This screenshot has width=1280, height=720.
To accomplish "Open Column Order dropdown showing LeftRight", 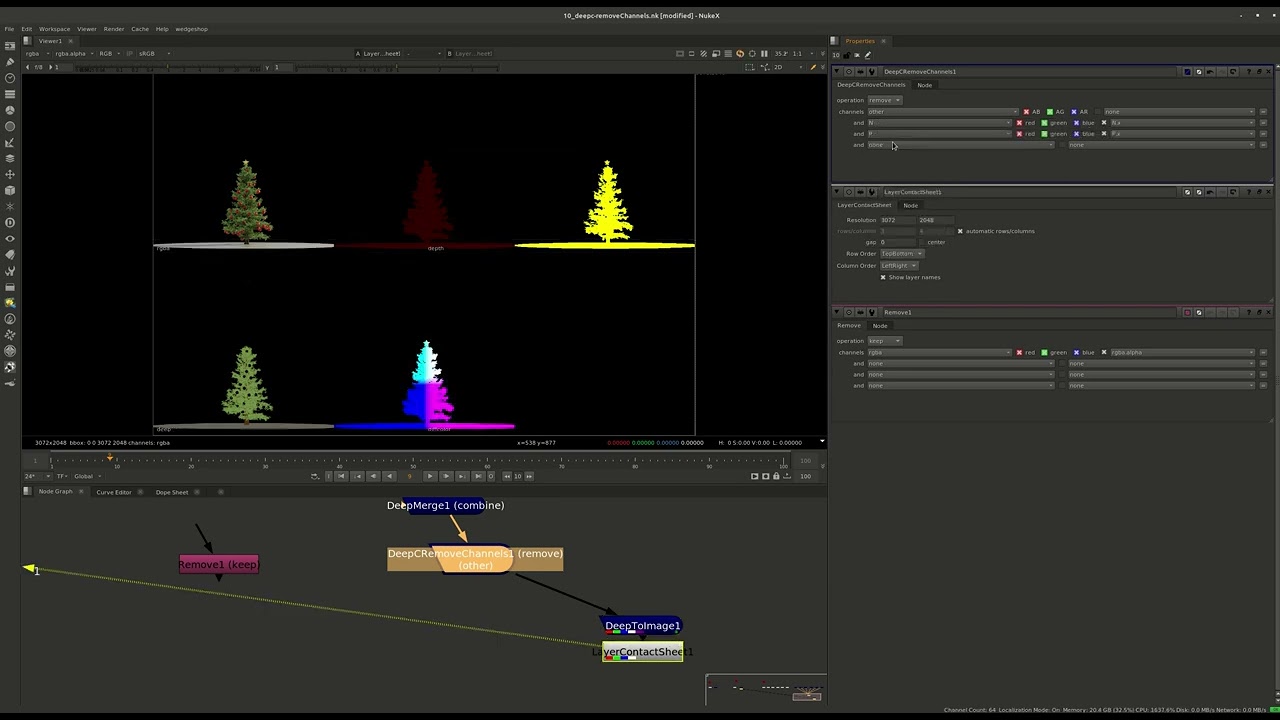I will coord(898,266).
